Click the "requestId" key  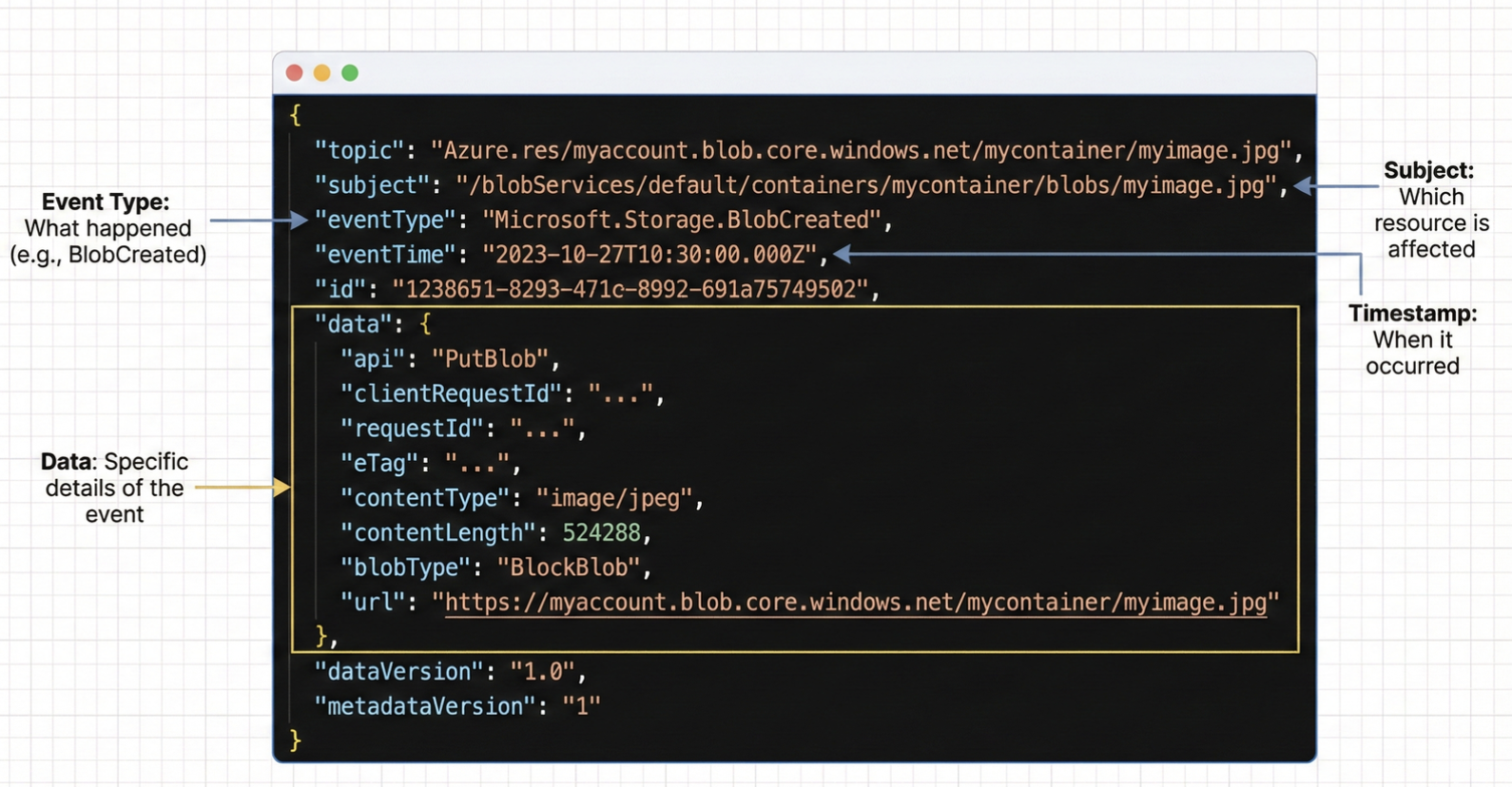(x=411, y=429)
